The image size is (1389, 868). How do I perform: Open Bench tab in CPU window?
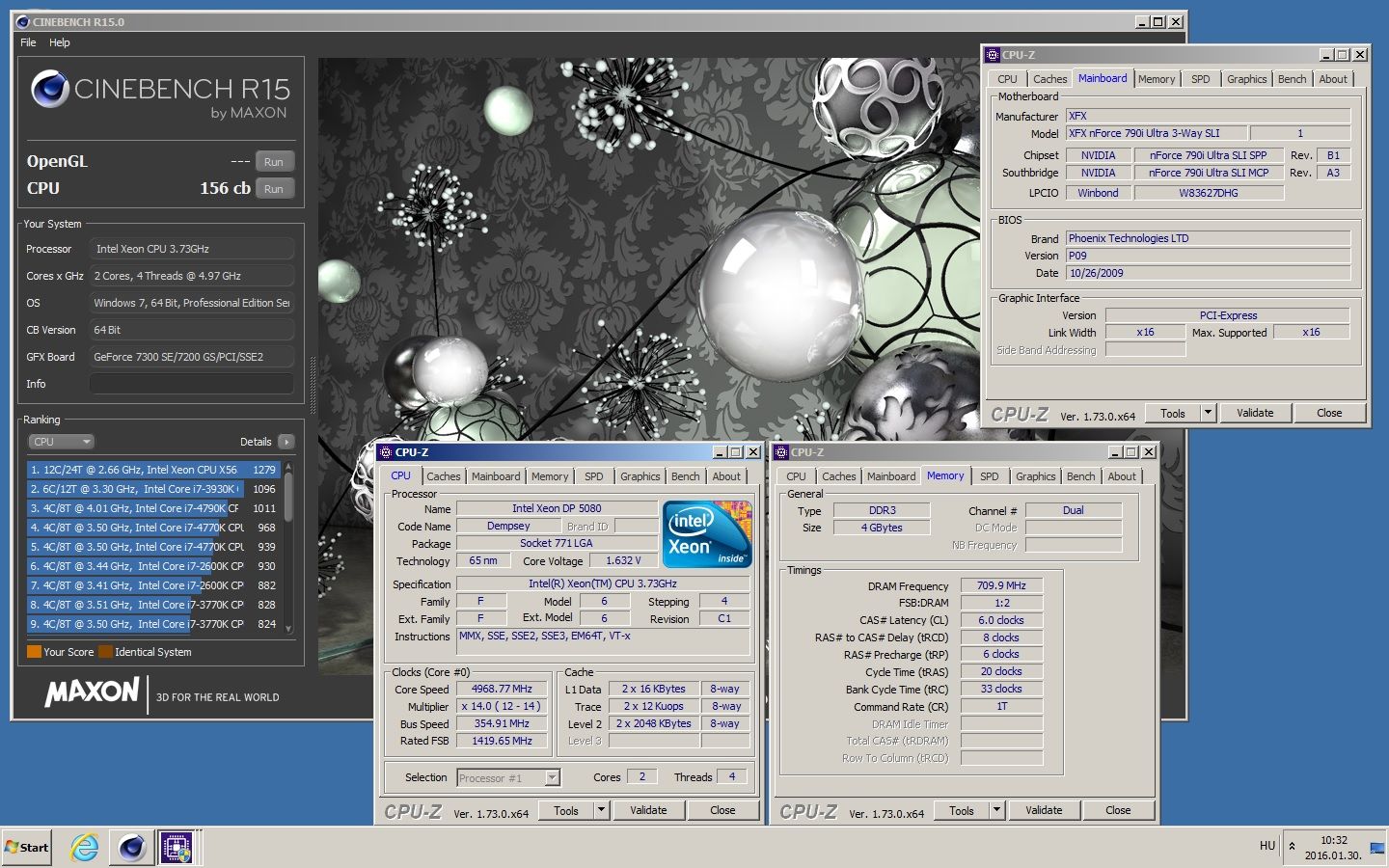[686, 476]
